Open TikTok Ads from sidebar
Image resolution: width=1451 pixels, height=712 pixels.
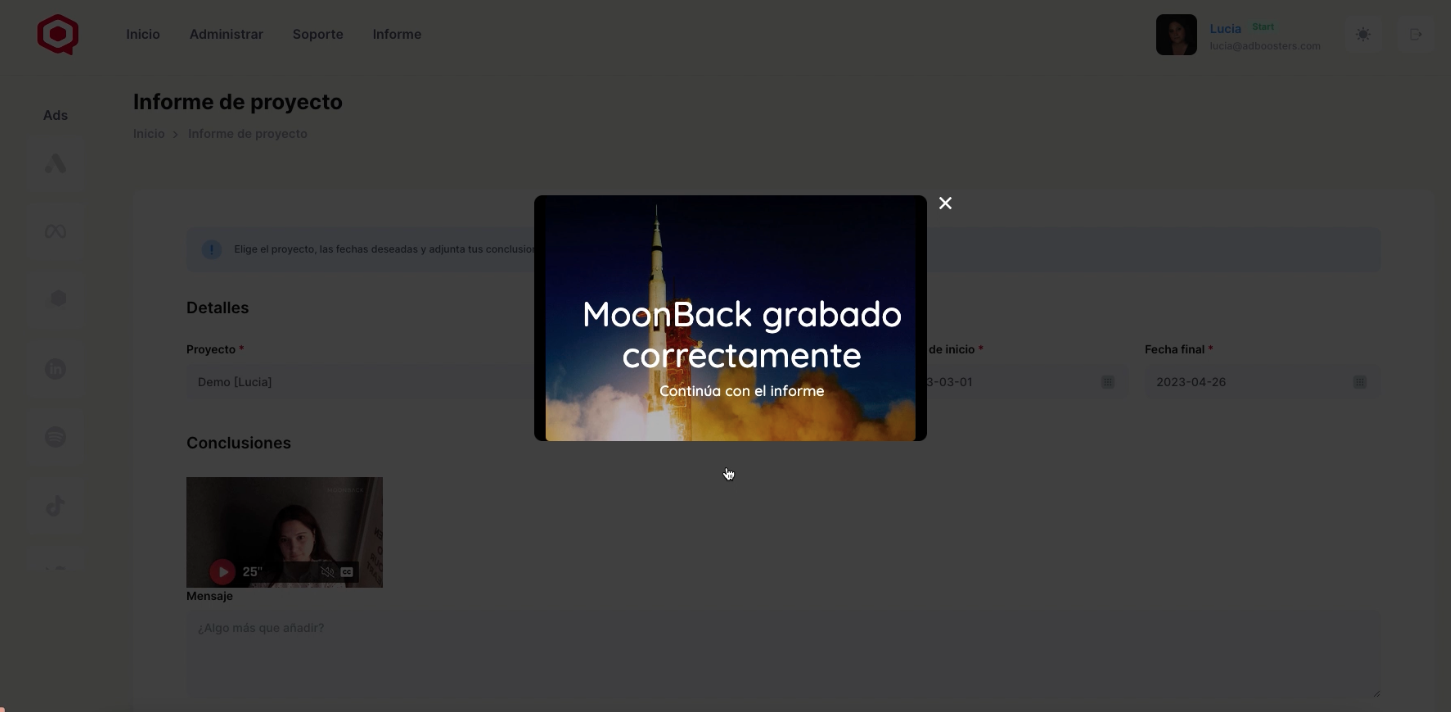coord(55,506)
